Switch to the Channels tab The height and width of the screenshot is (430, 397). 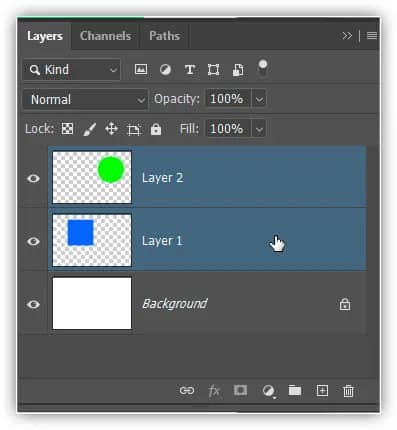(105, 36)
